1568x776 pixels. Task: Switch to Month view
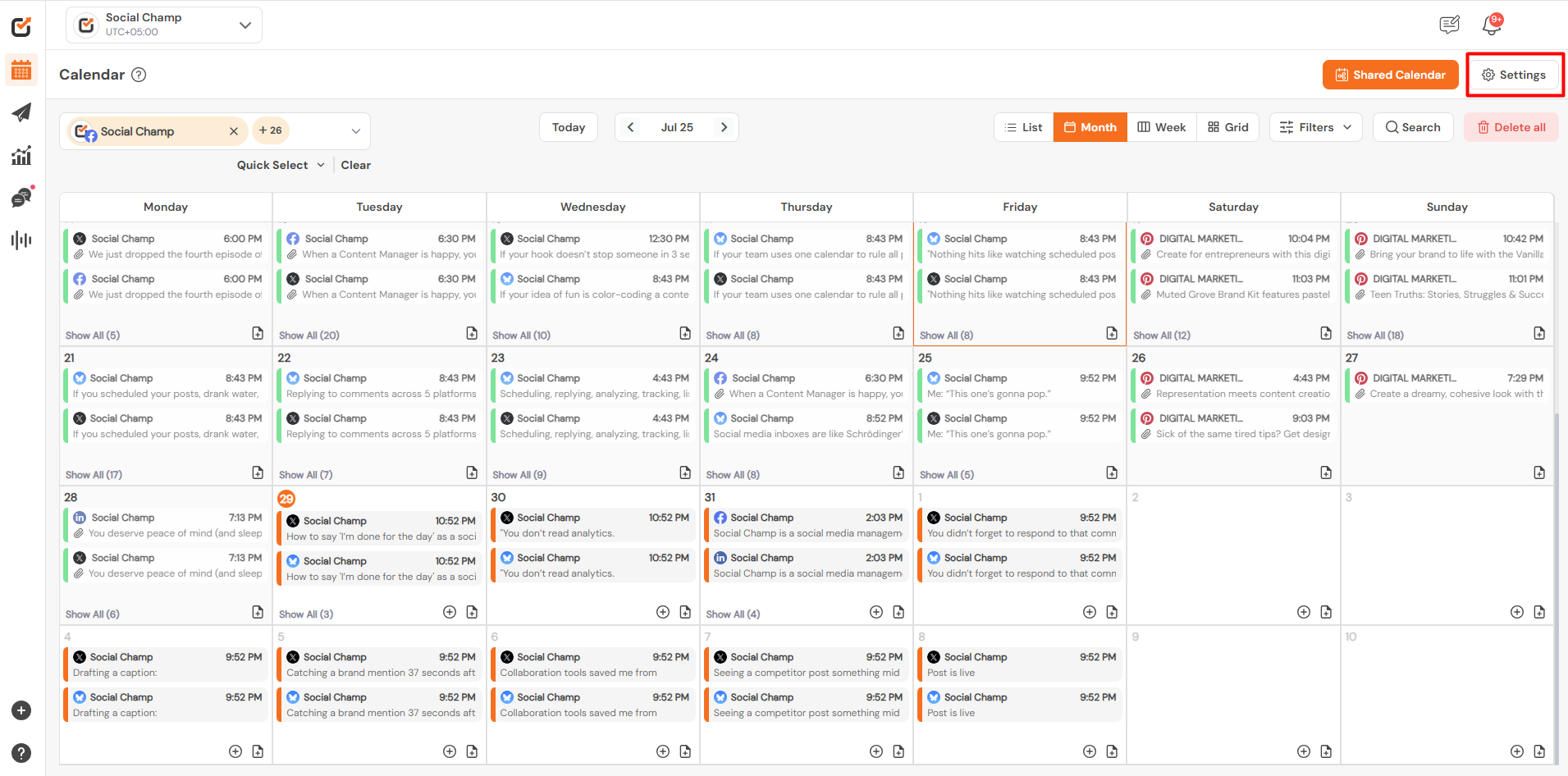(1090, 127)
